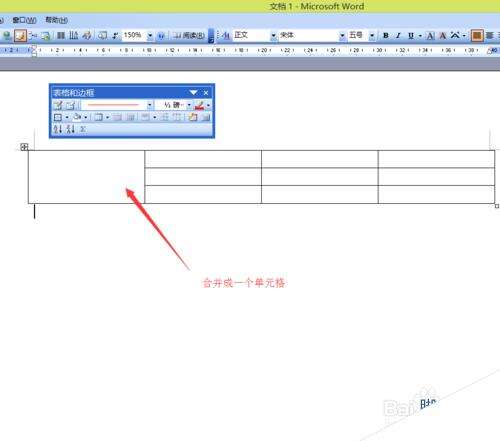Click the 正文 style box
Viewport: 500px width, 441px height.
click(x=251, y=35)
